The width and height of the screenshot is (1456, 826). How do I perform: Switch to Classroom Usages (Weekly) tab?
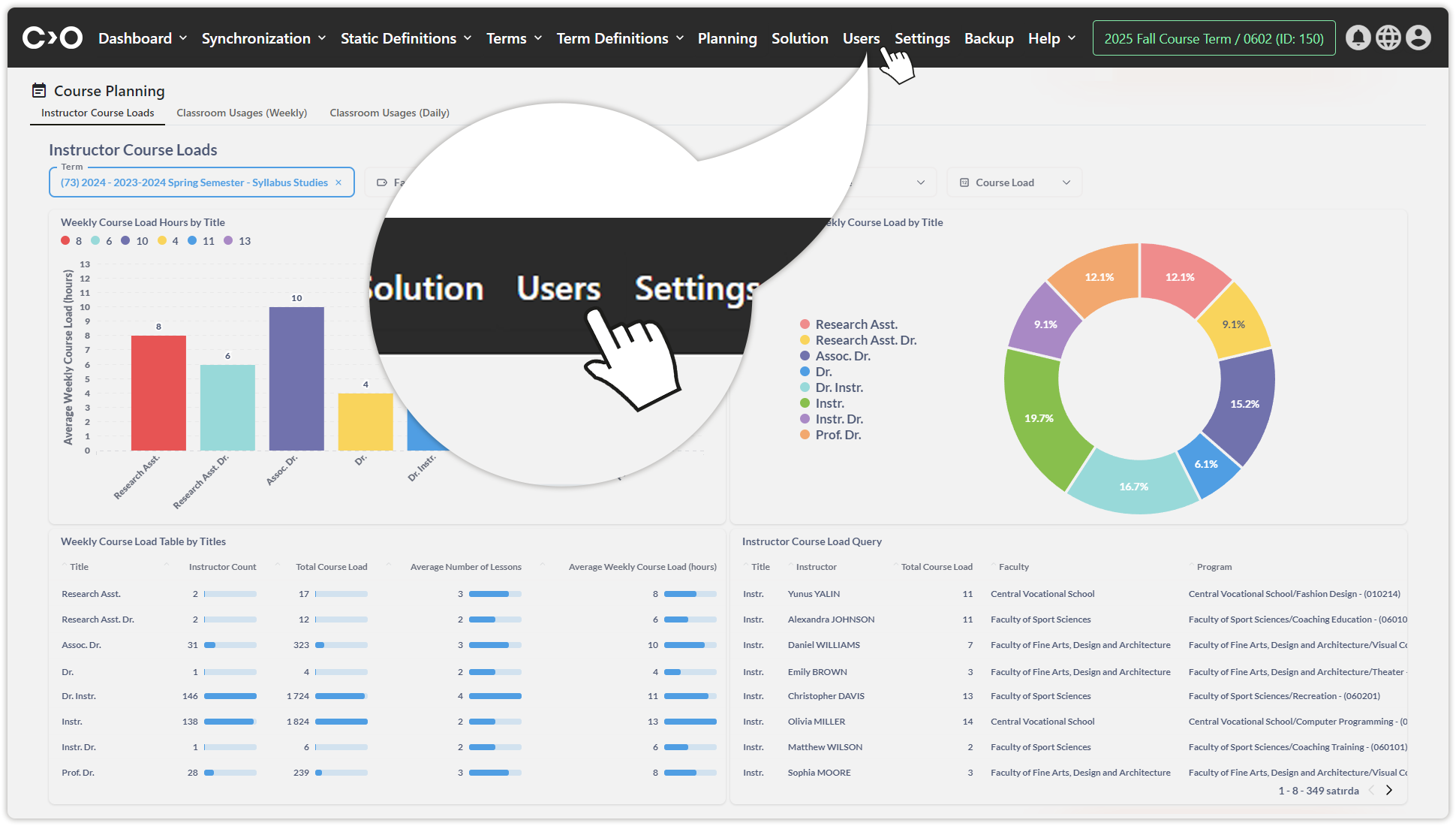point(242,113)
